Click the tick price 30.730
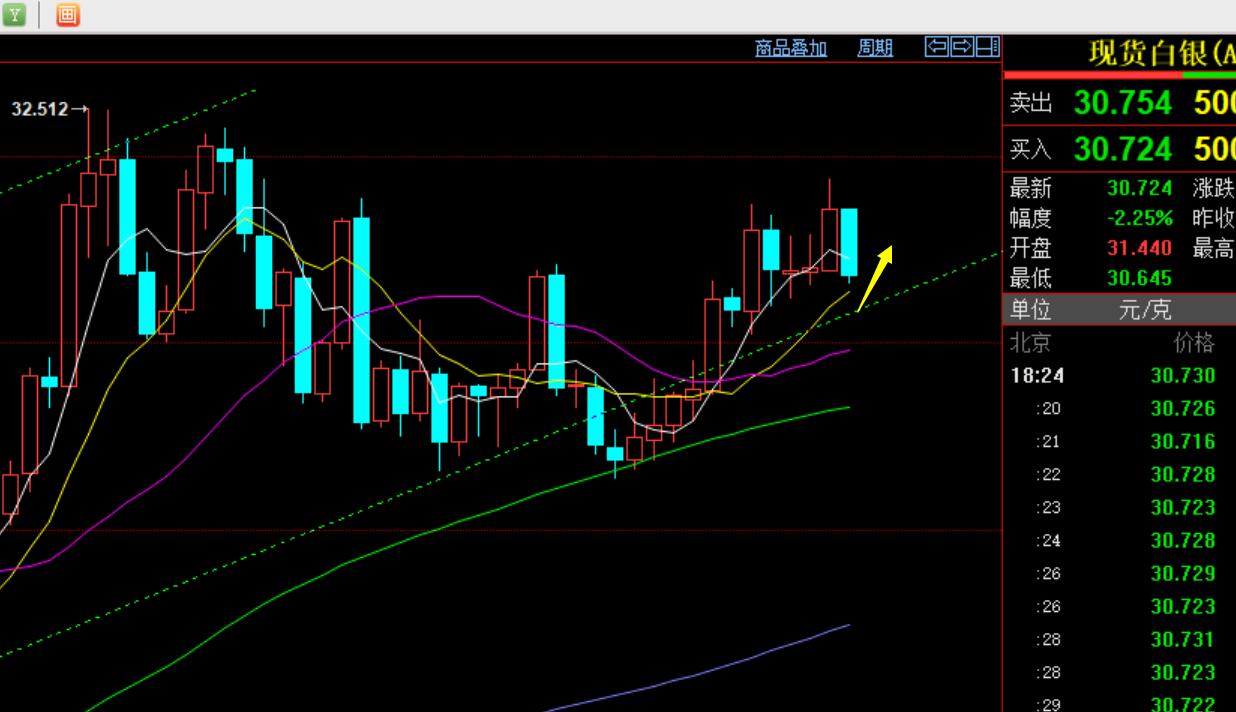1236x712 pixels. 1183,376
